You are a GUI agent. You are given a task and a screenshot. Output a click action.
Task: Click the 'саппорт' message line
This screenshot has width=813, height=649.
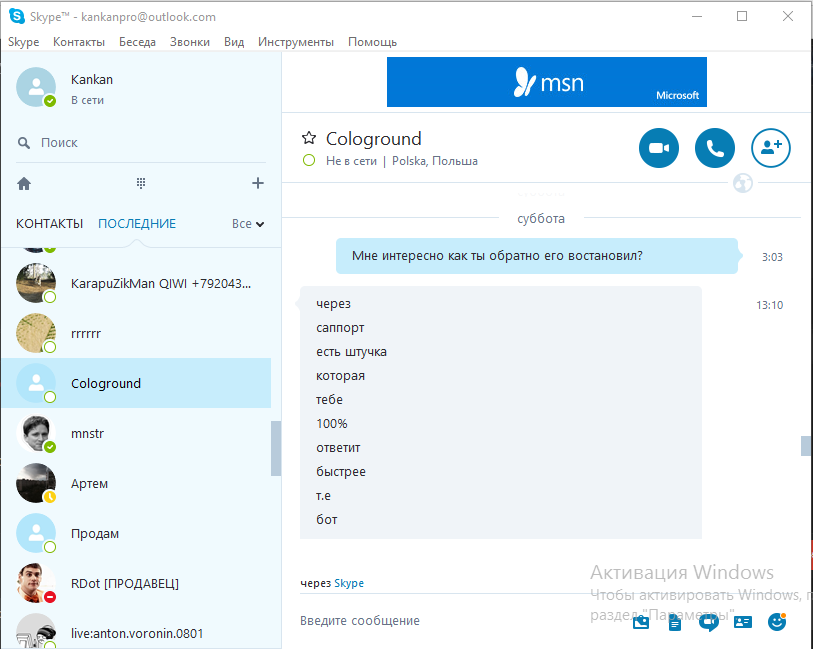[340, 328]
